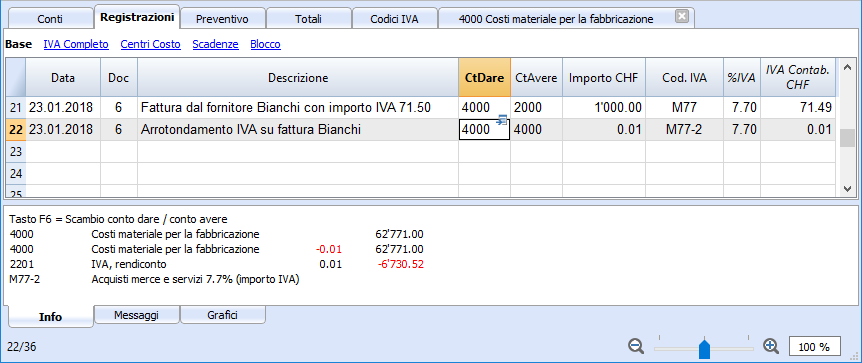
Task: Click the zoom in magnifier icon
Action: tap(771, 346)
